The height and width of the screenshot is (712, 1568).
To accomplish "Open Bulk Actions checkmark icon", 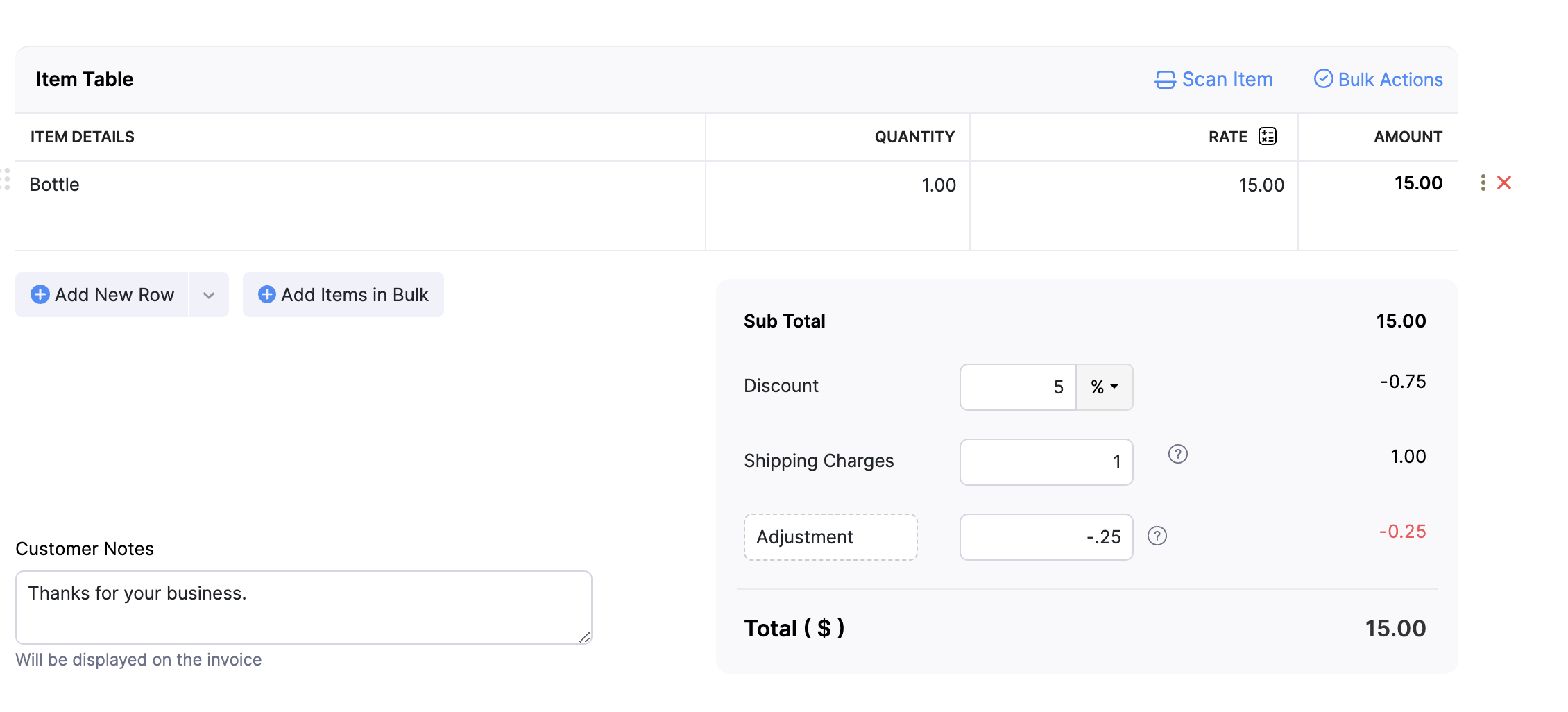I will (1323, 79).
